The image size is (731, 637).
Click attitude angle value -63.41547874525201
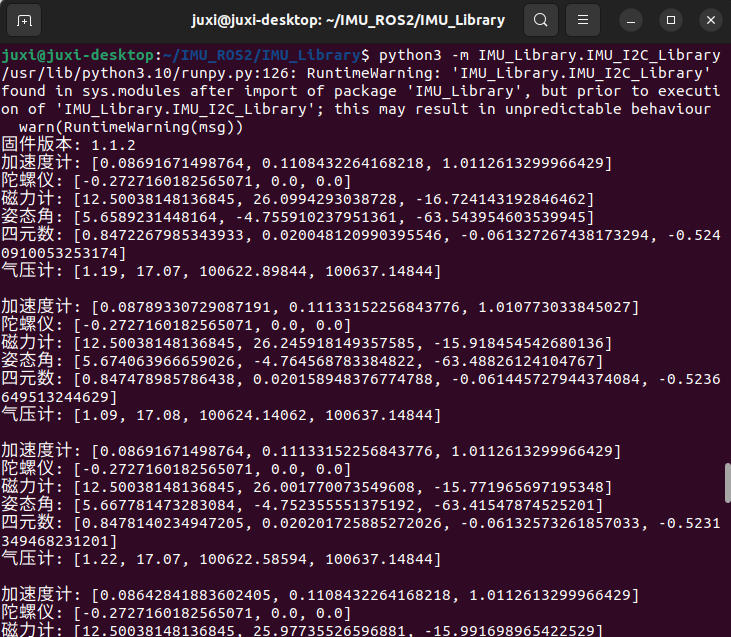pyautogui.click(x=514, y=505)
